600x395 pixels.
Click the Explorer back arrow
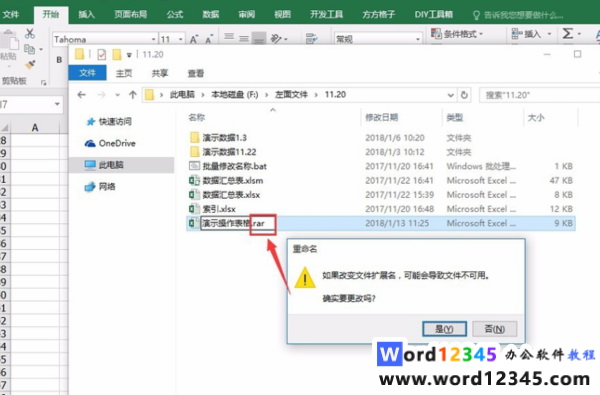81,95
